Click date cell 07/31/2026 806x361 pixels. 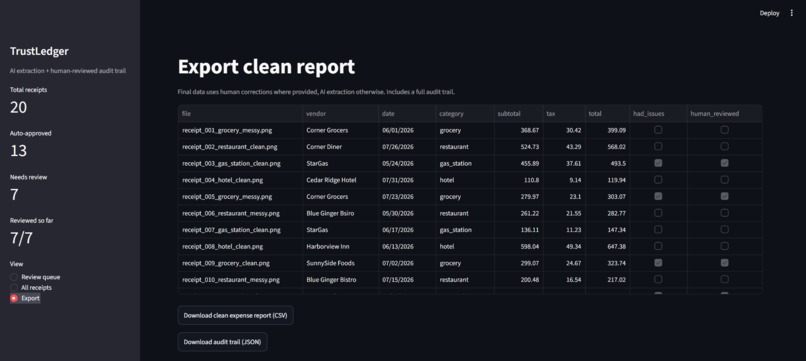point(406,180)
